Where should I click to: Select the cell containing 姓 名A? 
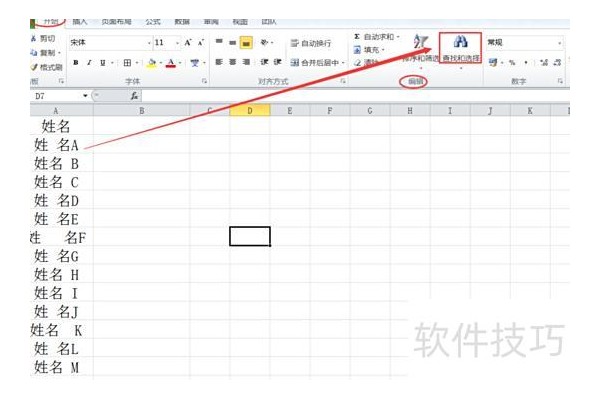coord(62,145)
